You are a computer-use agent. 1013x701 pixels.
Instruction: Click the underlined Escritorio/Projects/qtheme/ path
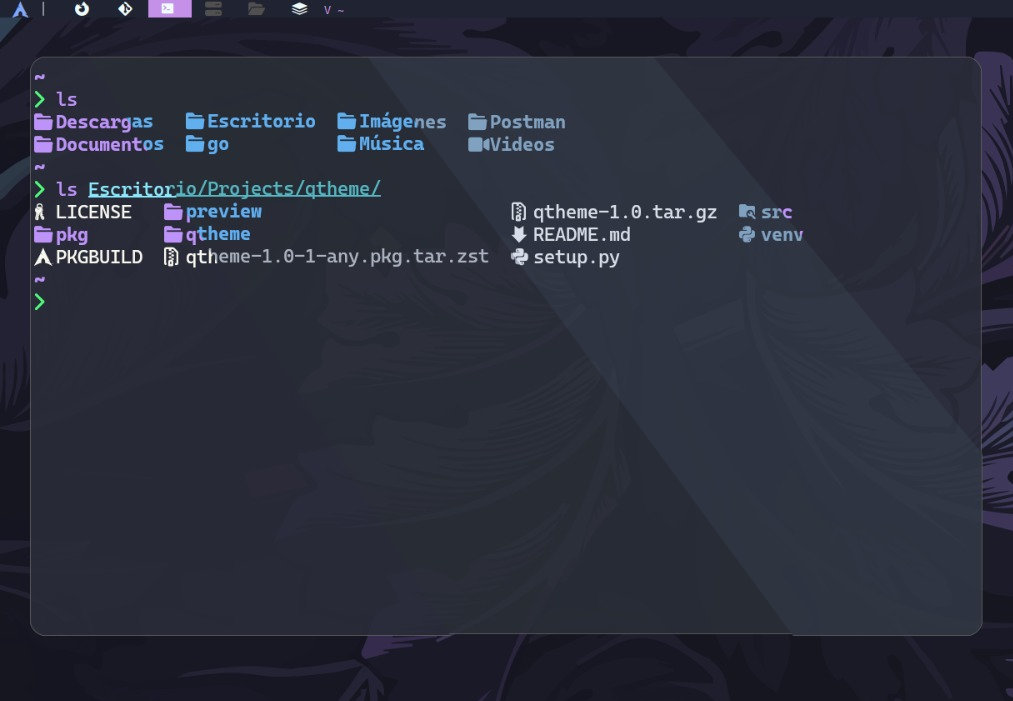click(235, 189)
